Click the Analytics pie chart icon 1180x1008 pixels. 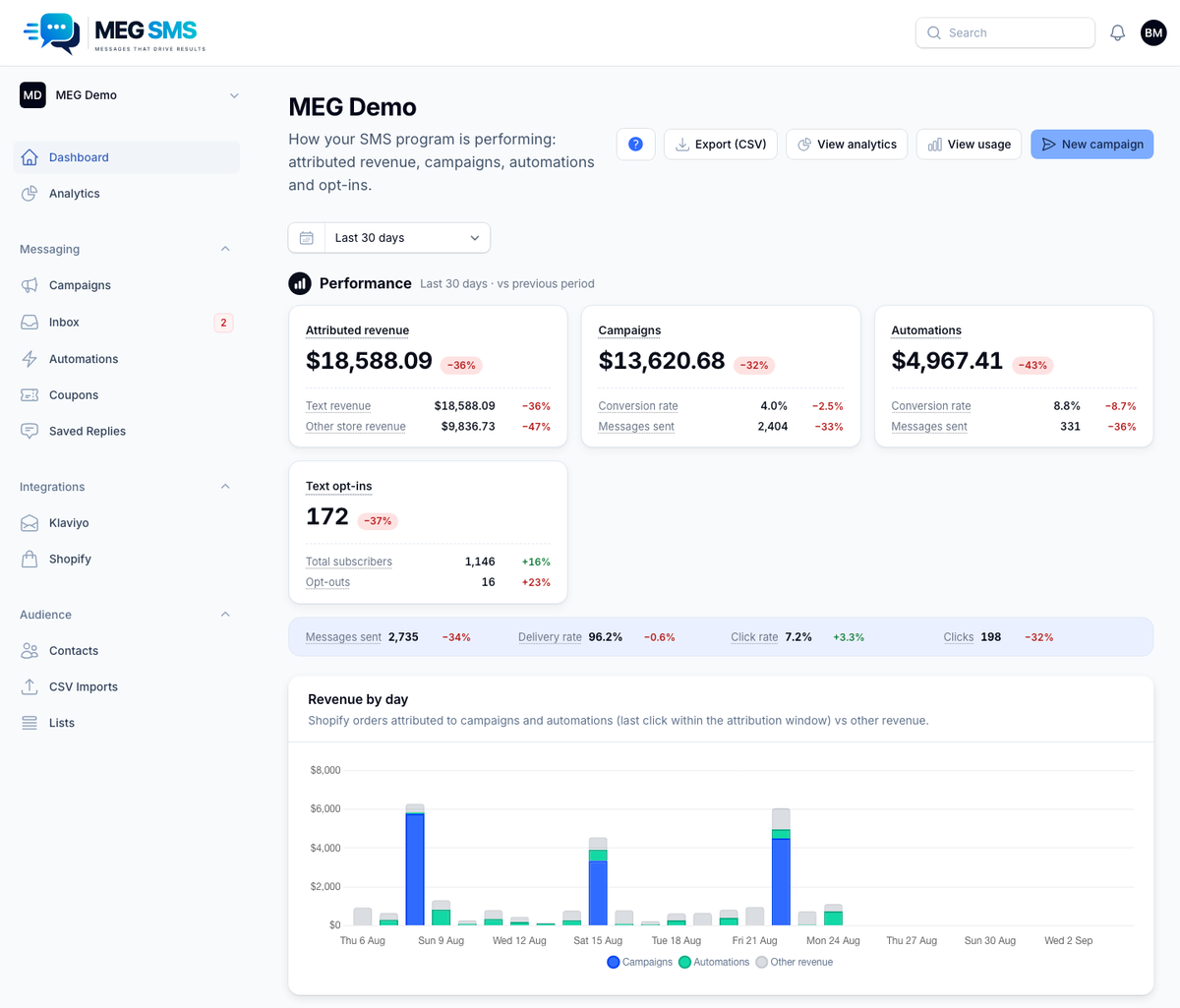point(29,194)
